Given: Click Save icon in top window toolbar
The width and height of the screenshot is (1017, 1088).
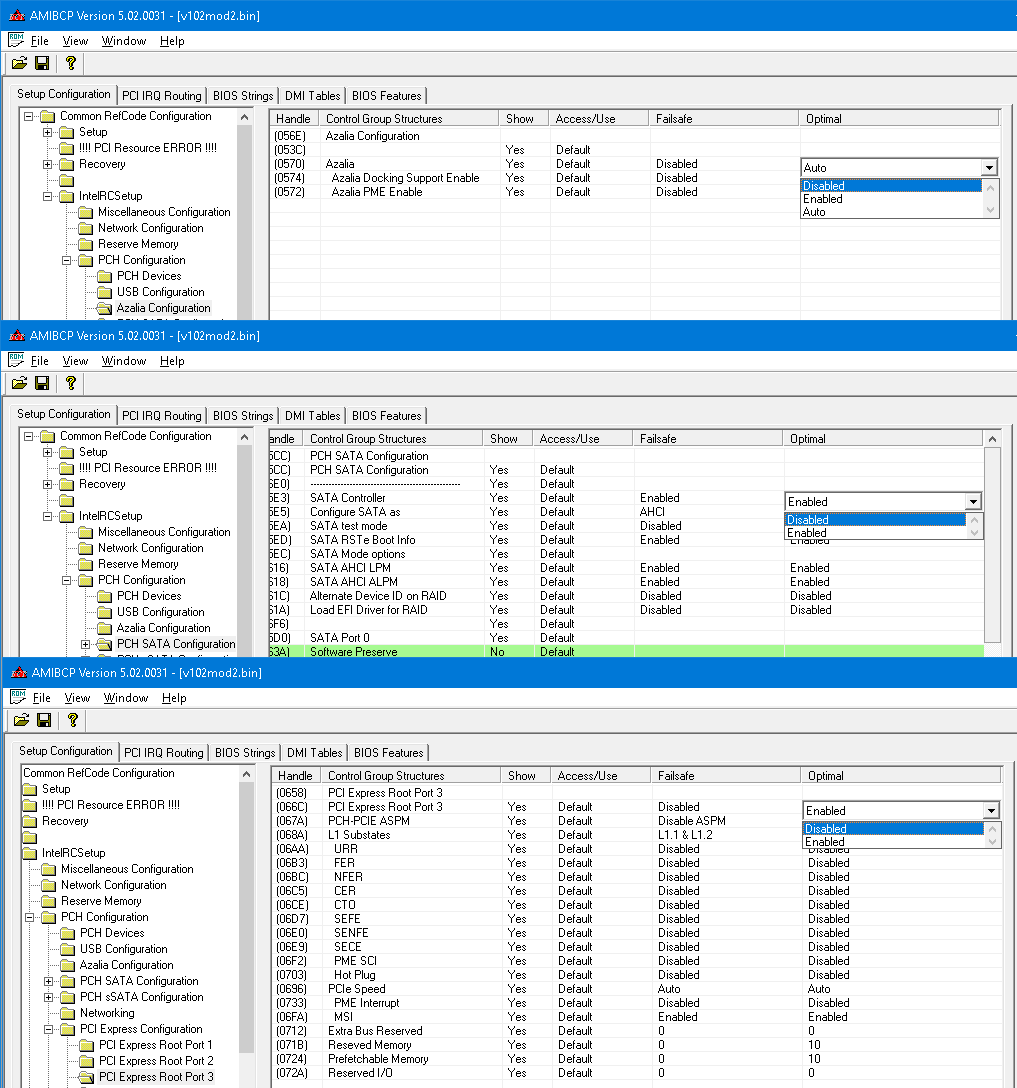Looking at the screenshot, I should [x=42, y=63].
